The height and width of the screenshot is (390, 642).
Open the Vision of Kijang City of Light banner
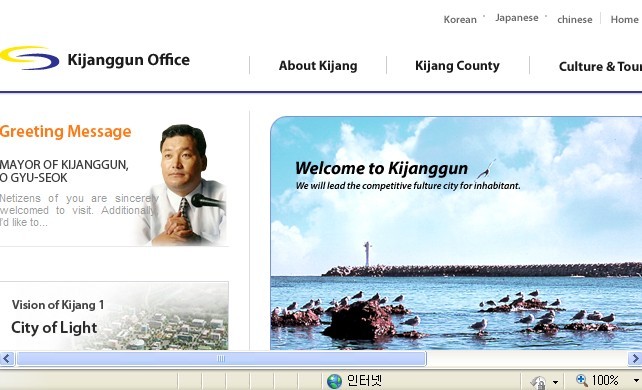[x=114, y=316]
